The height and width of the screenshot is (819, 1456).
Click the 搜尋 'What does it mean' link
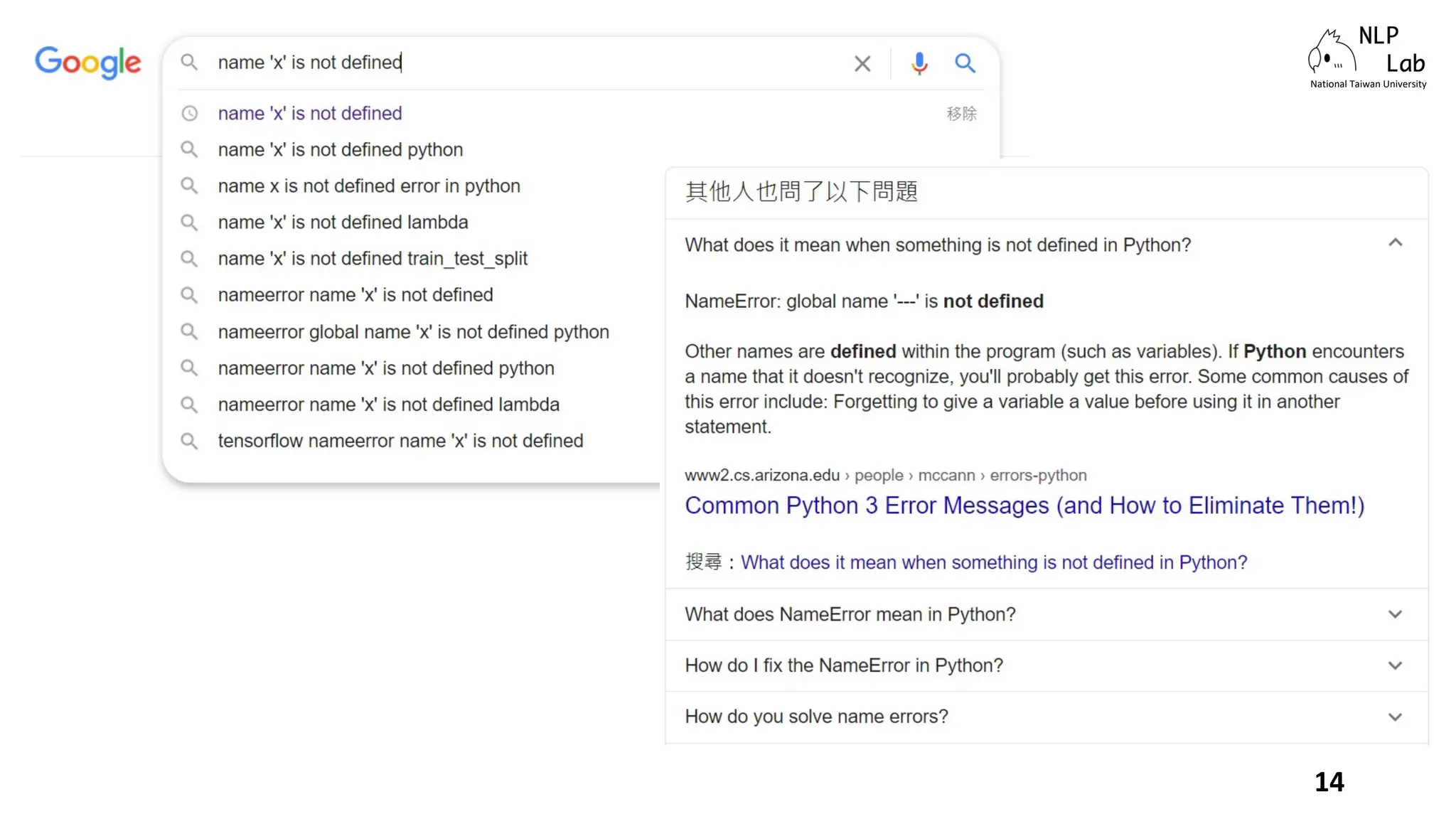[x=993, y=562]
